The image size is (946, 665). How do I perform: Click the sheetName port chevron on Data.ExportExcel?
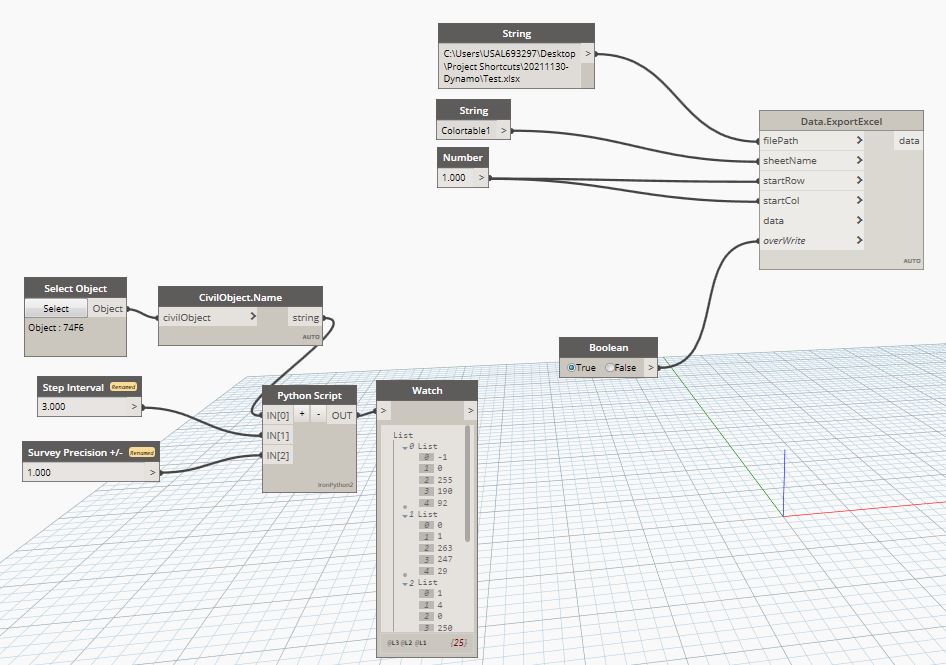pos(859,160)
